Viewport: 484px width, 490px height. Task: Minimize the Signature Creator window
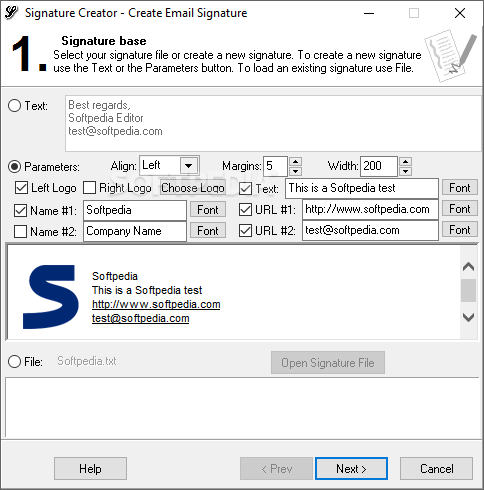369,13
